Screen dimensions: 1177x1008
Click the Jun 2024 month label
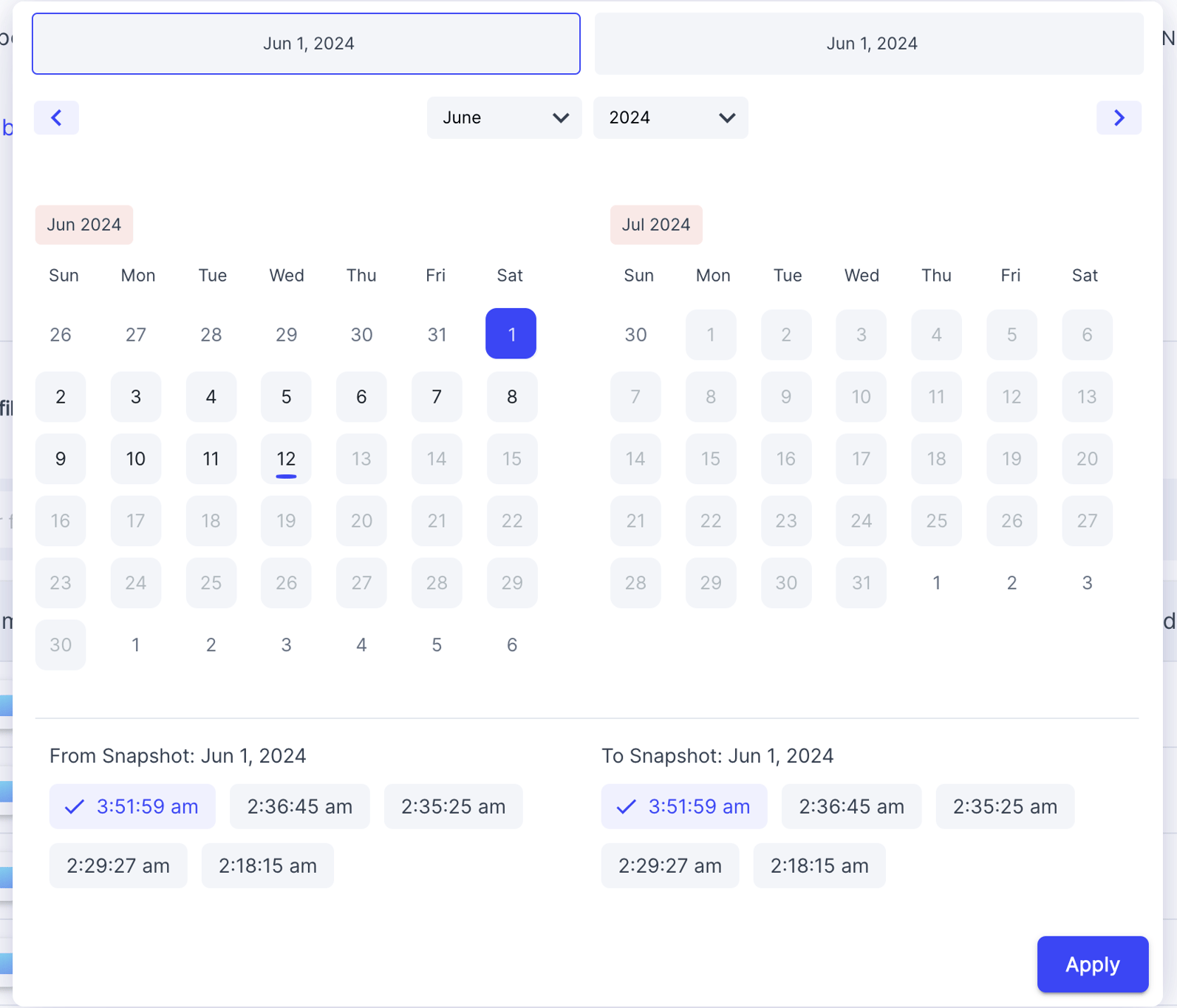coord(84,225)
